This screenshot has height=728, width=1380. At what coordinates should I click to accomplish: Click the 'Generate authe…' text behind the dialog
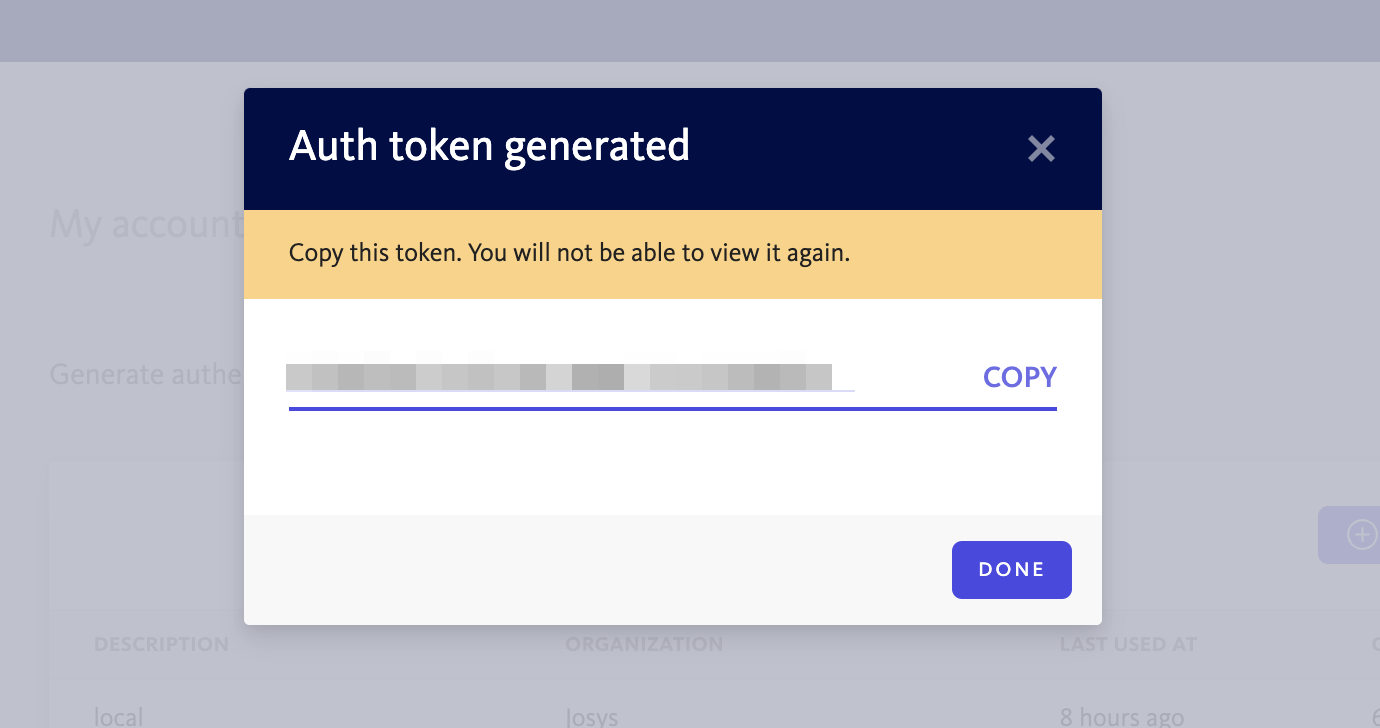pos(146,375)
